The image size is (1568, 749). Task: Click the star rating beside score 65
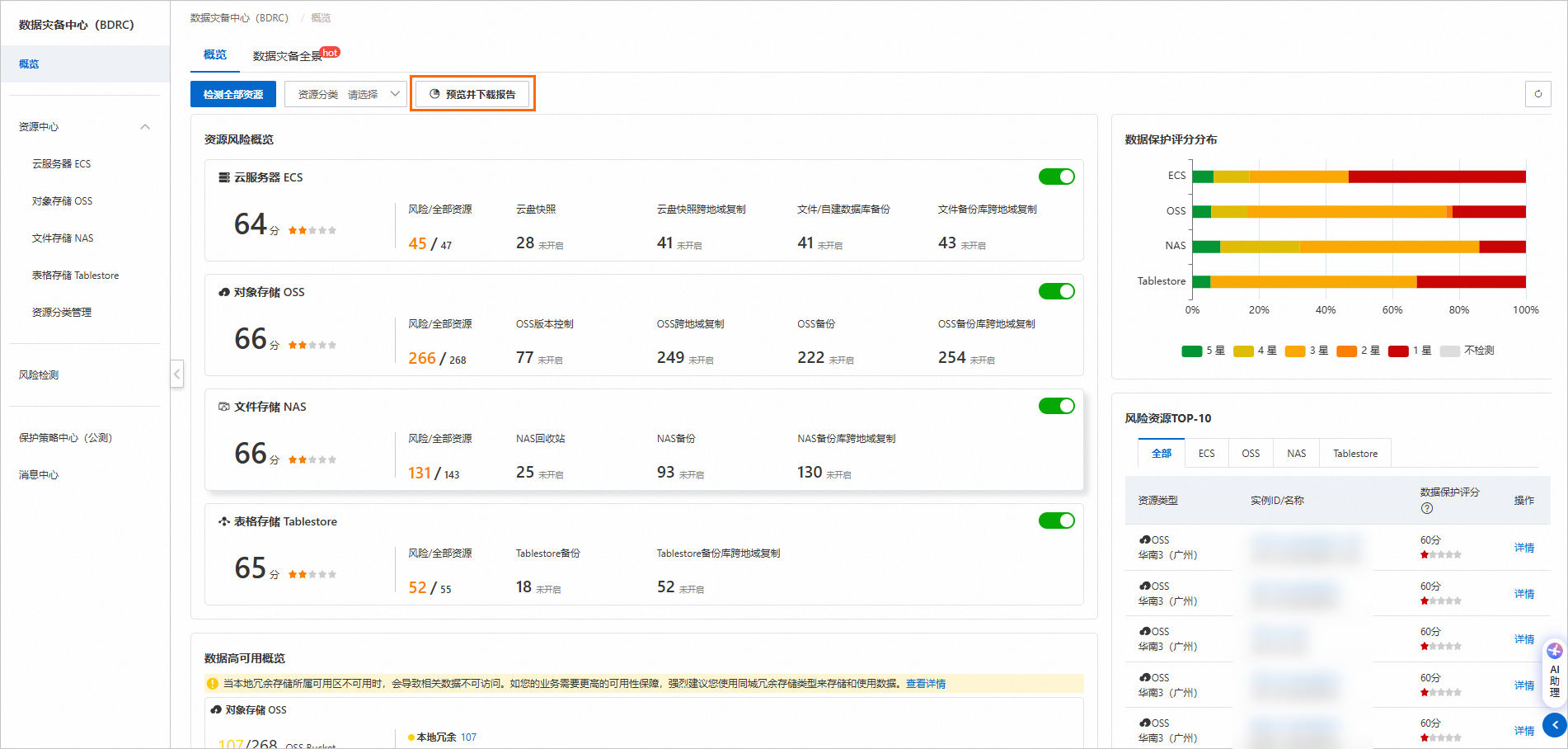click(312, 574)
